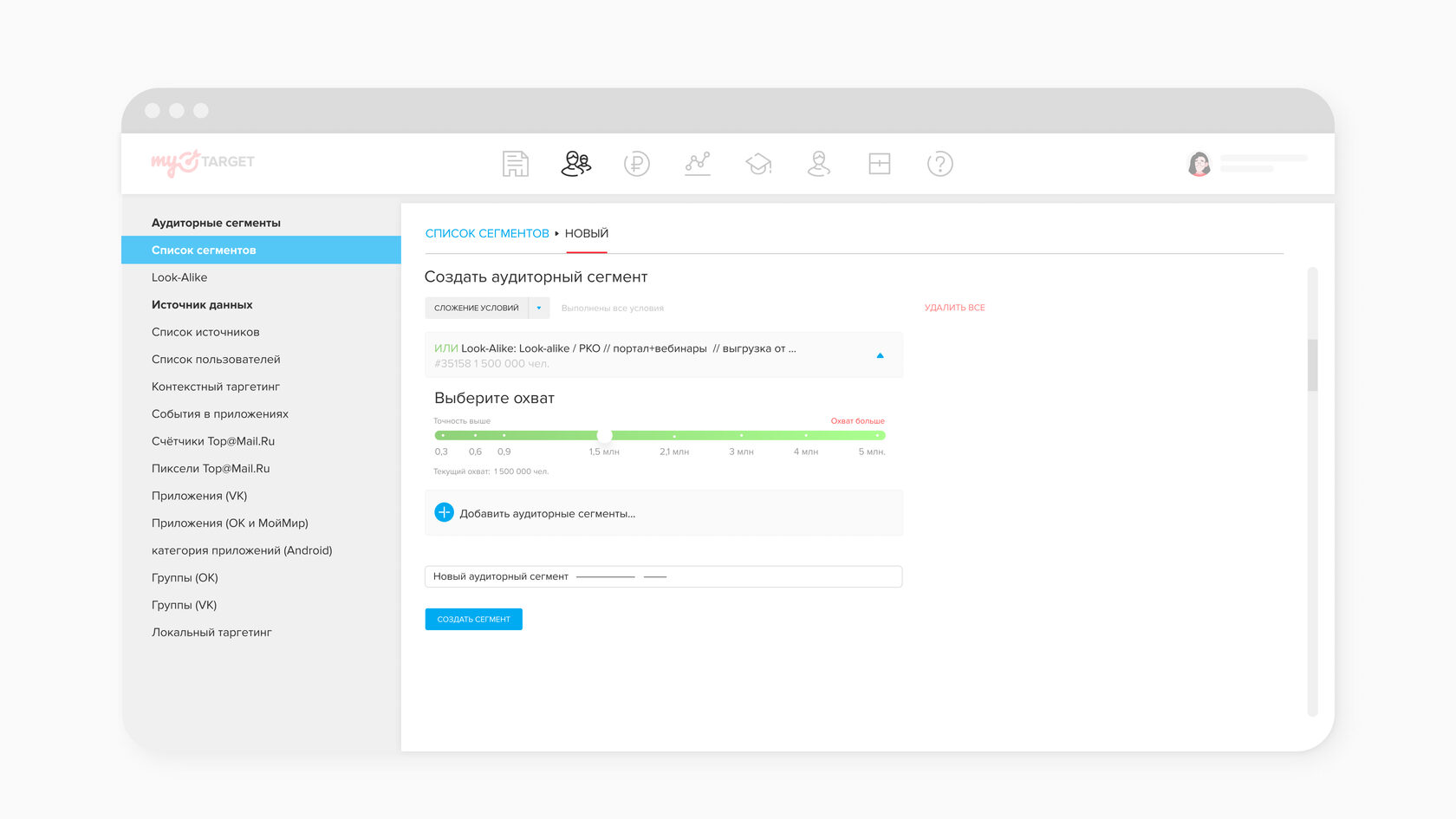Open the campaigns icon in top navigation
Screen dimensions: 1456x819
tap(515, 164)
